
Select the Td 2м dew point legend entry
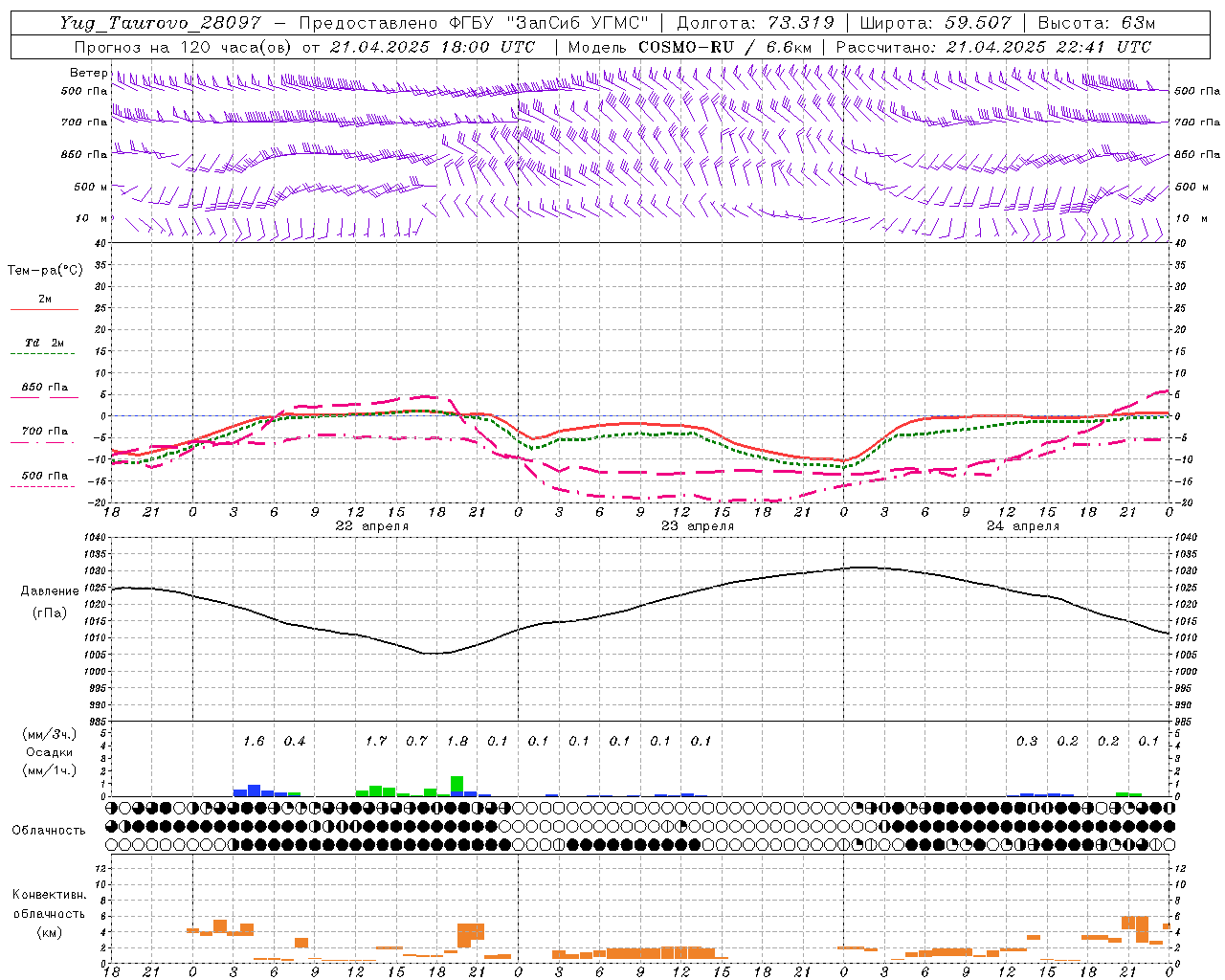[44, 343]
